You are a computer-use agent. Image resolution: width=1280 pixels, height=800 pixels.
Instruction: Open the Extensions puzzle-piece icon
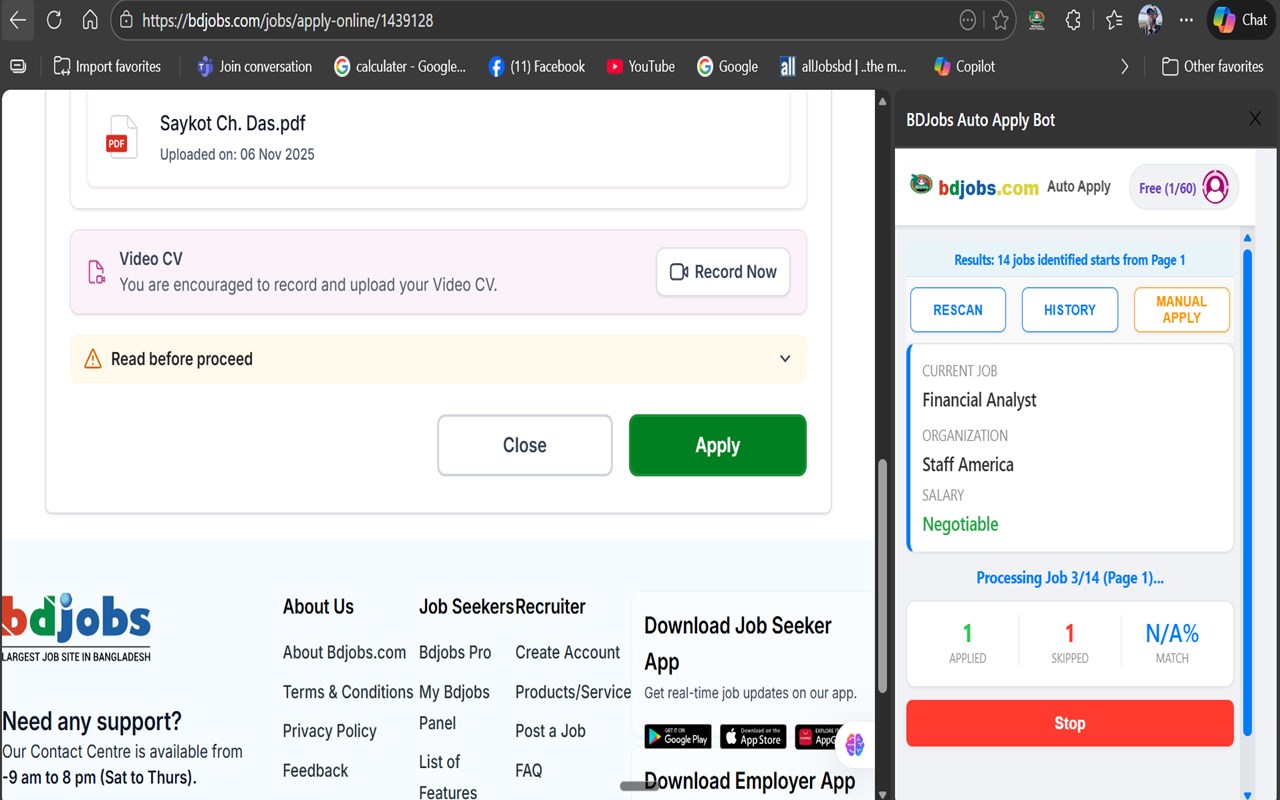point(1073,20)
